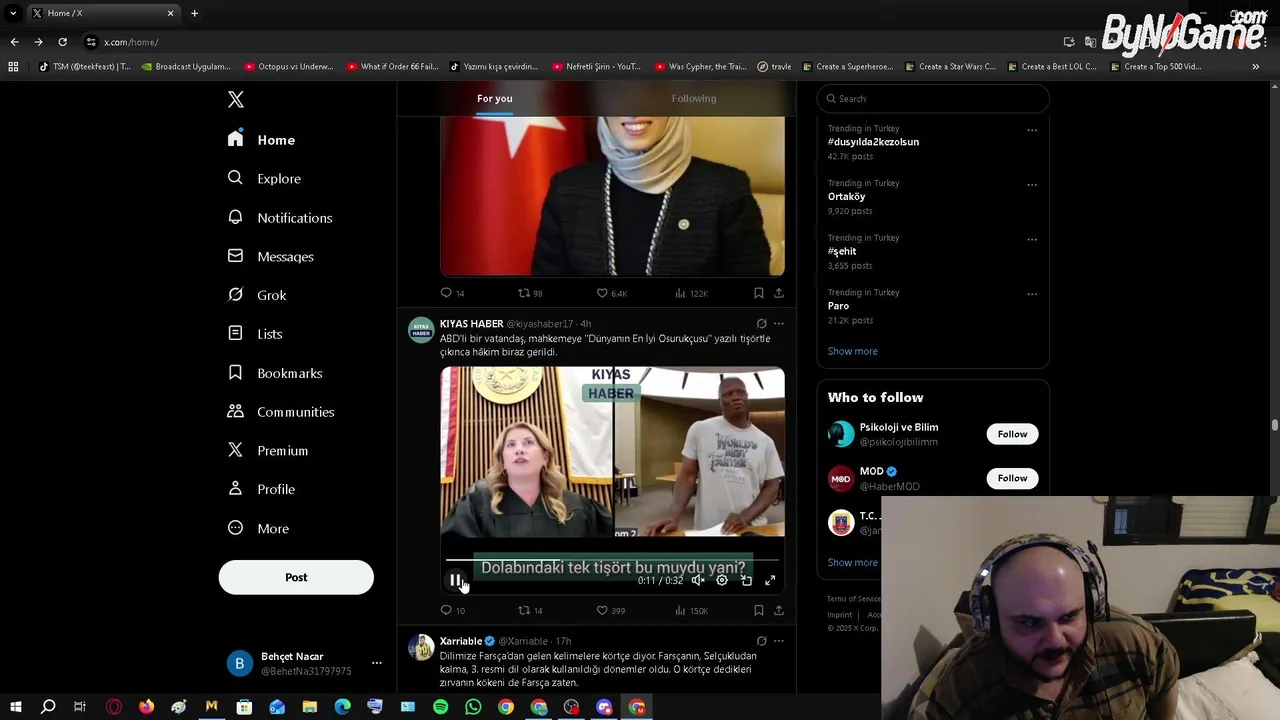Open the Premium page

coord(267,450)
